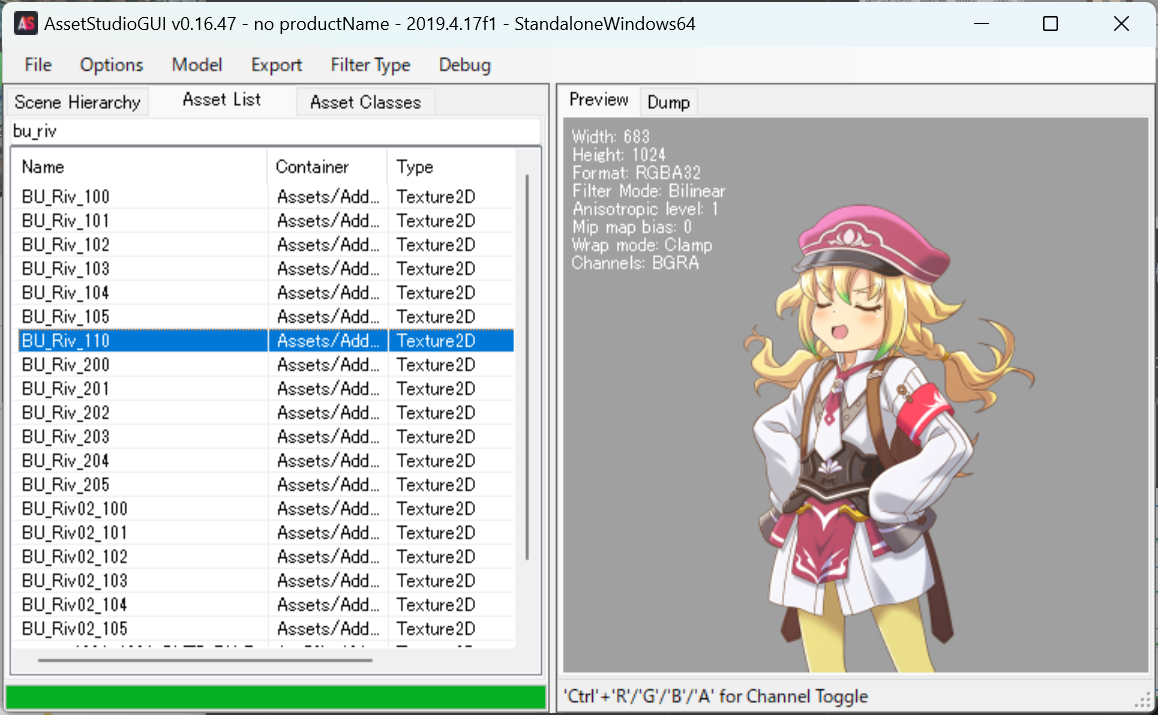Viewport: 1158px width, 715px height.
Task: Select asset BU_Riv02_101
Action: click(x=75, y=533)
